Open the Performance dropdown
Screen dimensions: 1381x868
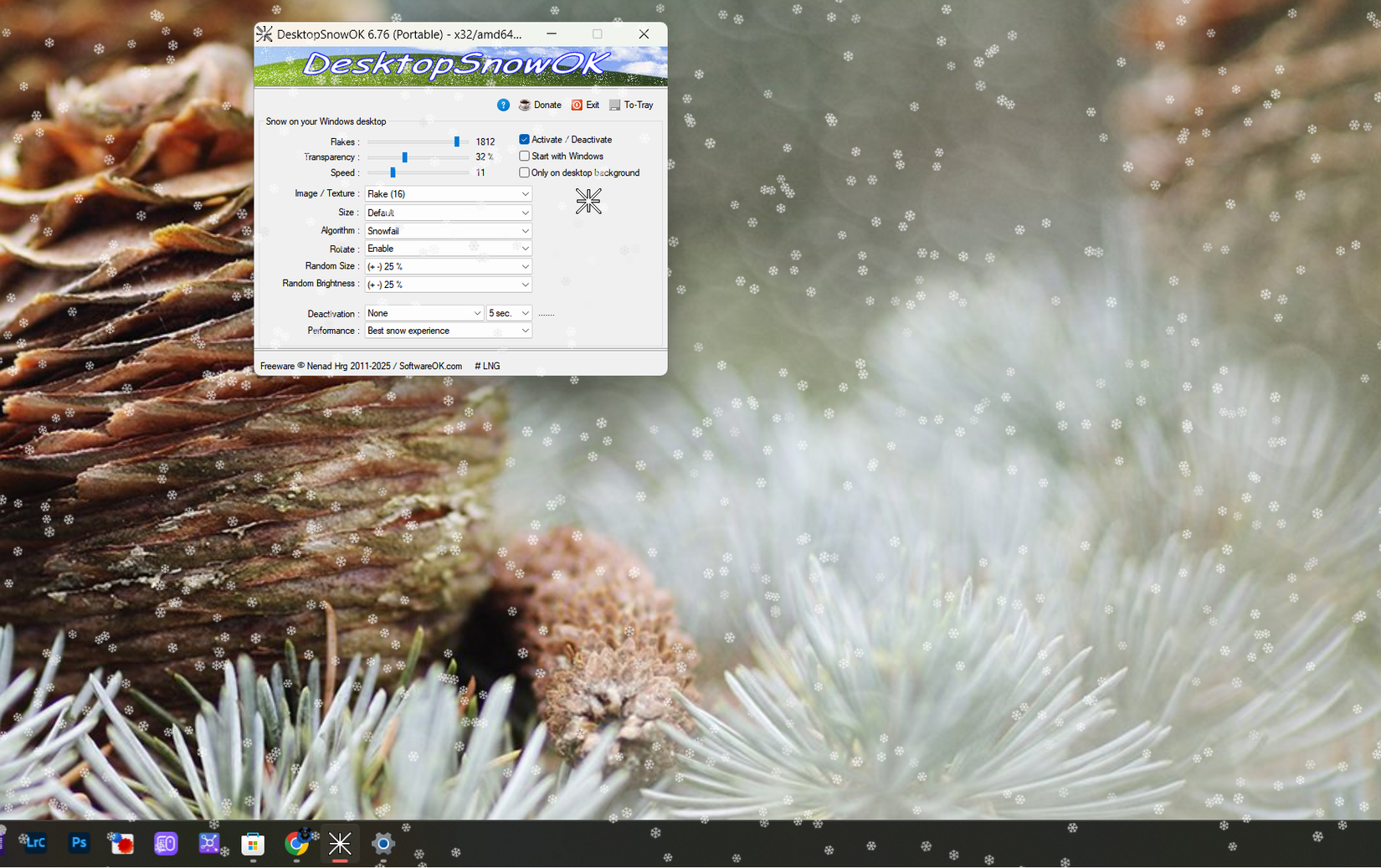point(448,331)
